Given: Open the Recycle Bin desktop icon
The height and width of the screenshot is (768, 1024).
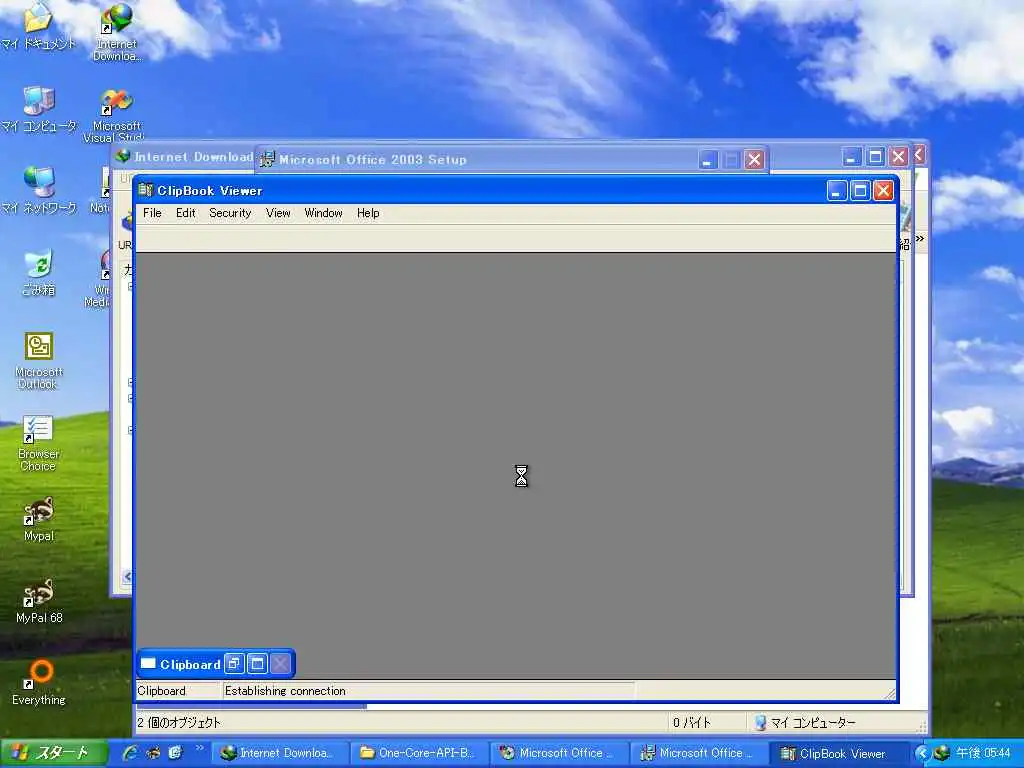Looking at the screenshot, I should click(x=39, y=272).
